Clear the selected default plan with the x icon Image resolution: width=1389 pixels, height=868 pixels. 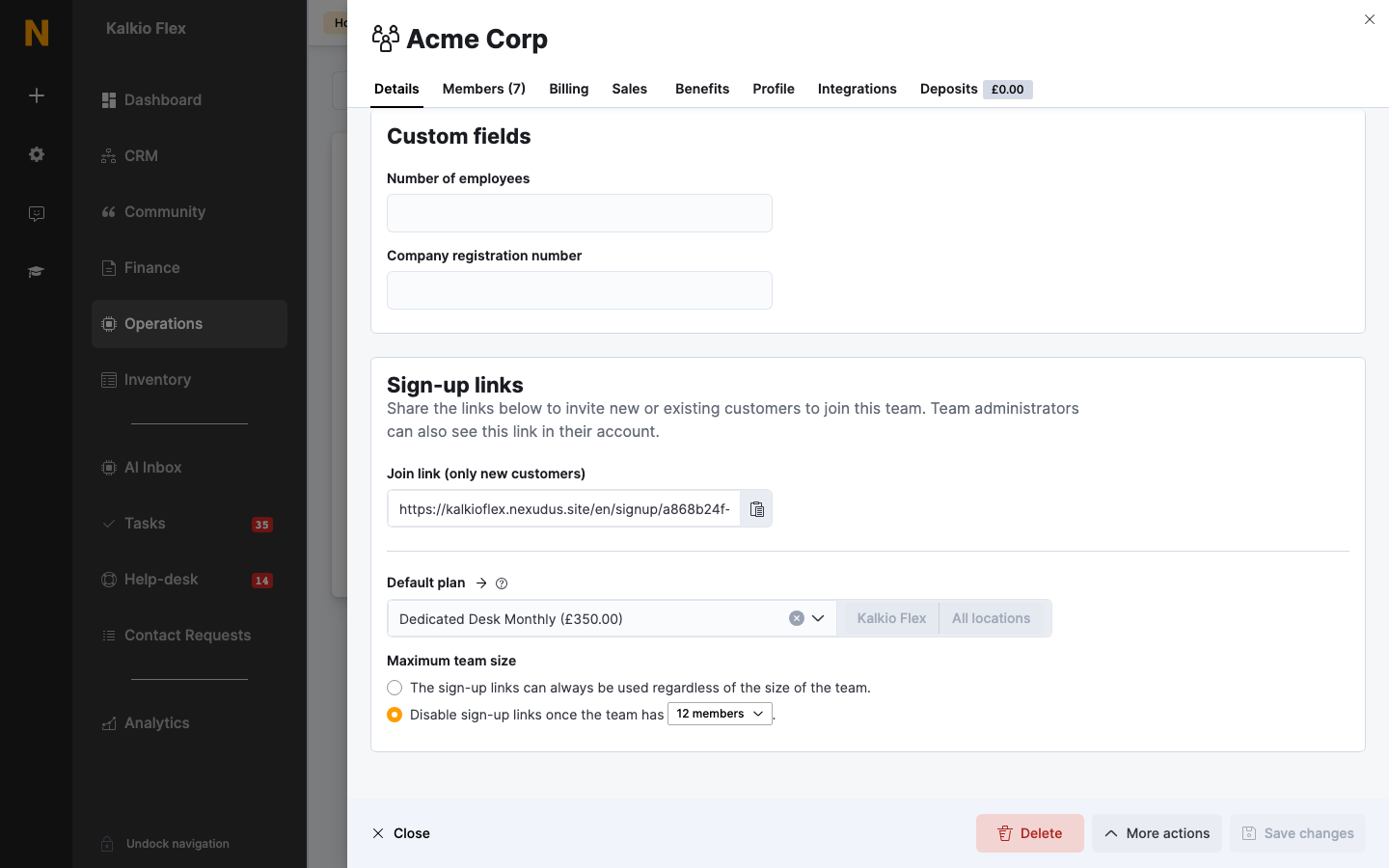(x=797, y=618)
